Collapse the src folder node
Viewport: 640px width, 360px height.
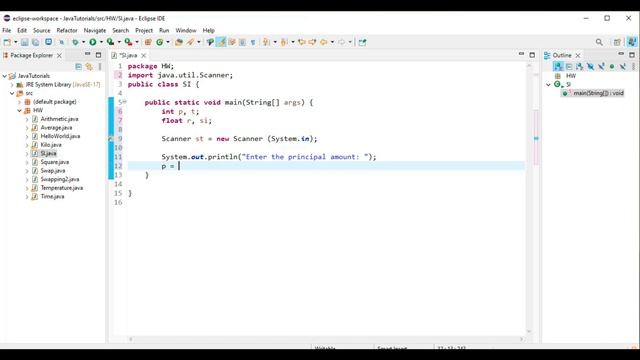click(12, 93)
